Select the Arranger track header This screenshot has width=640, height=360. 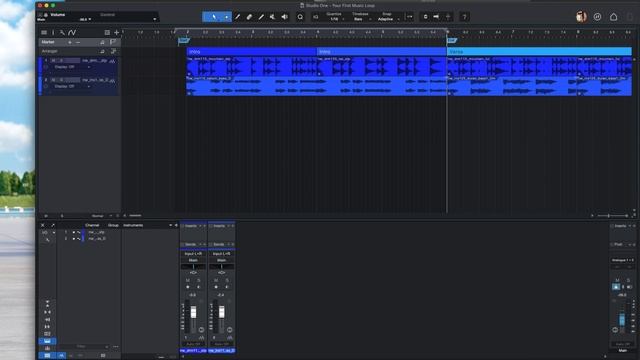pos(79,51)
